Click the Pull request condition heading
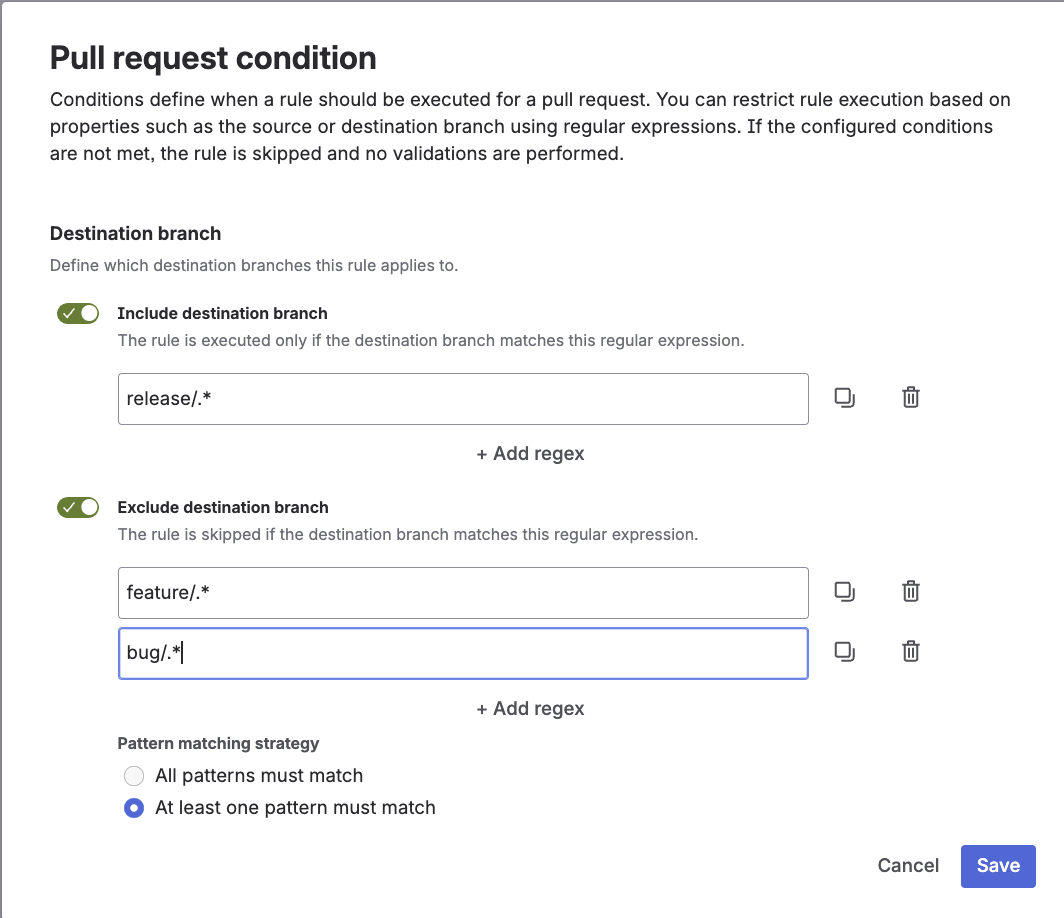Viewport: 1064px width, 918px height. coord(213,58)
